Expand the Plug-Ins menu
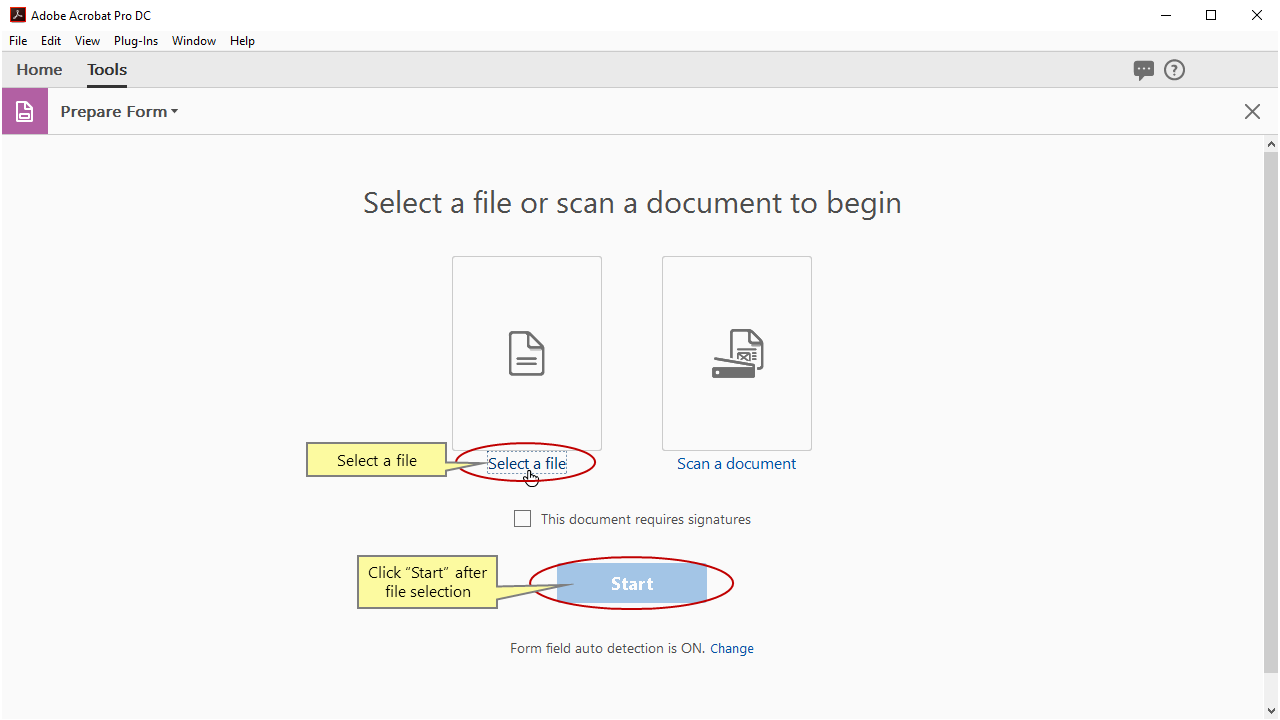 (135, 40)
